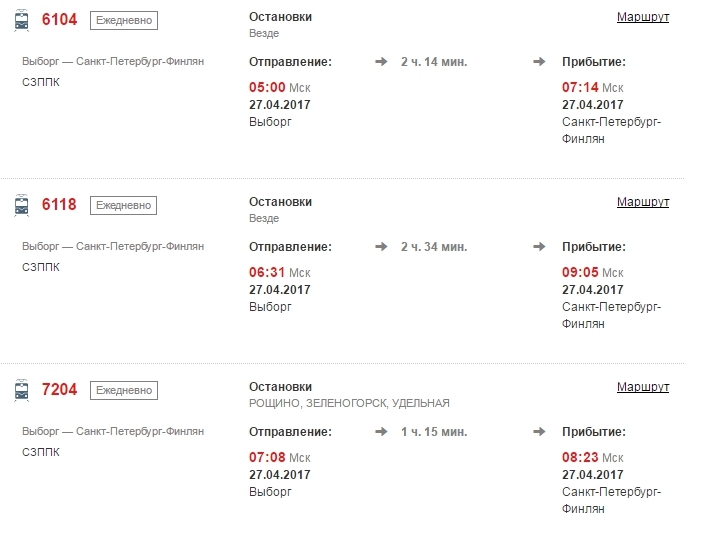
Task: Select train number 6104
Action: pos(59,20)
